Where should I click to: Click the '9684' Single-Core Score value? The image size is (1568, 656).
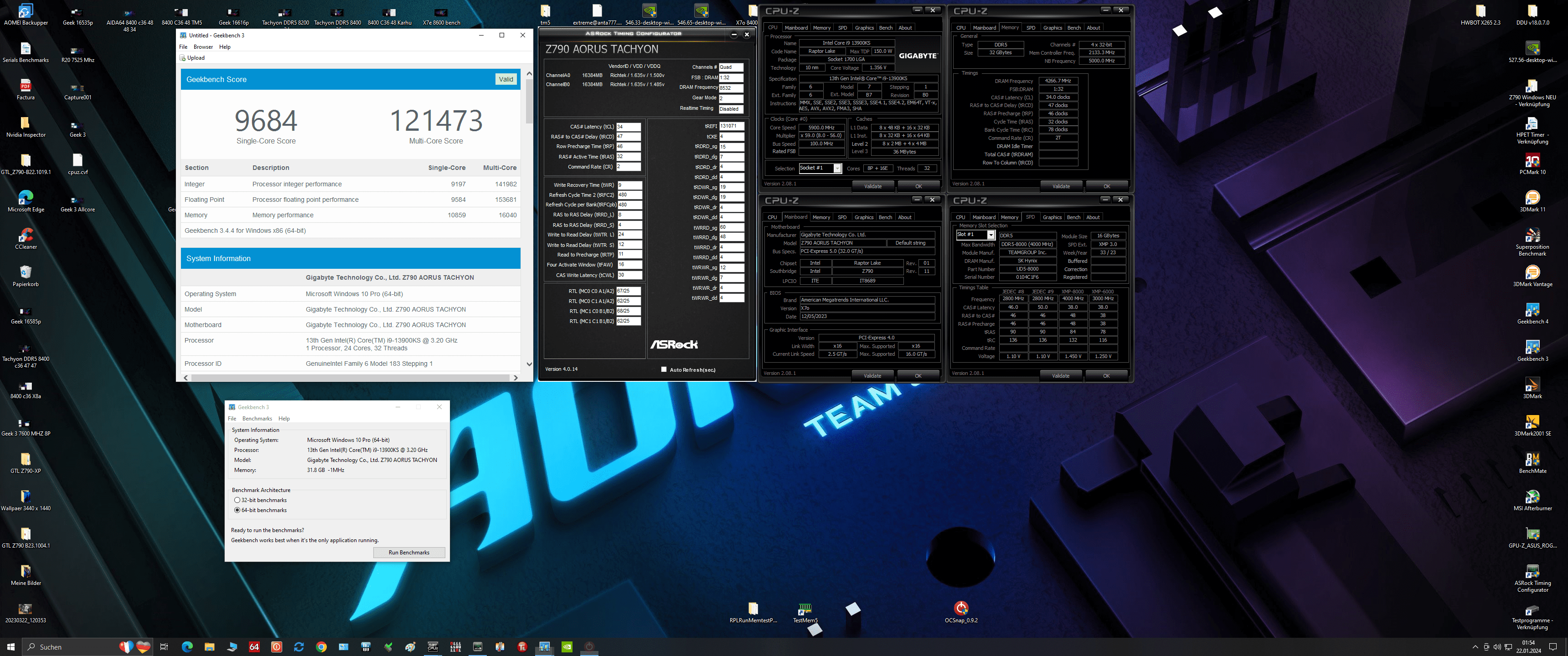[266, 120]
